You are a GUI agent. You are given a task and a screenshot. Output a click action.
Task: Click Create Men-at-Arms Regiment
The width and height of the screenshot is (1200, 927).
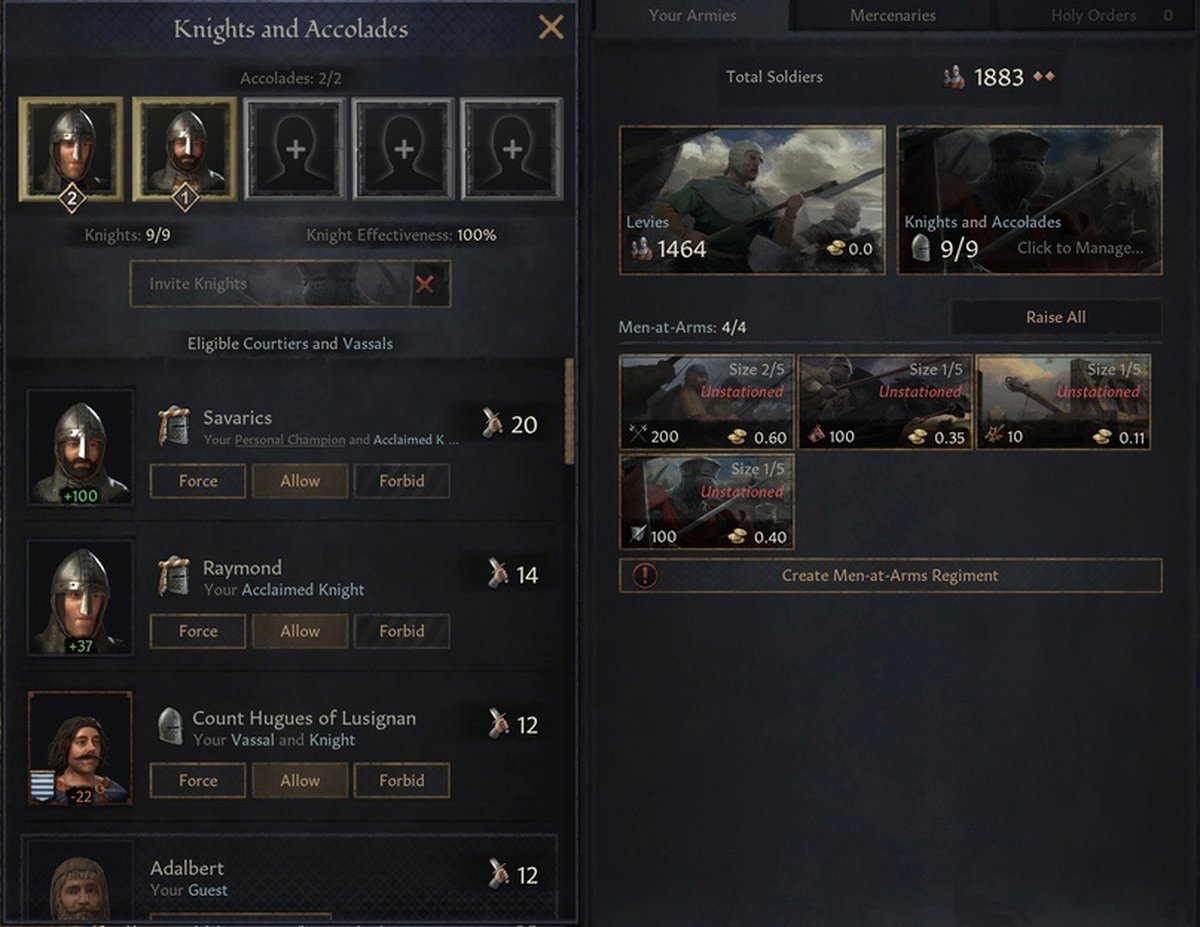[890, 576]
